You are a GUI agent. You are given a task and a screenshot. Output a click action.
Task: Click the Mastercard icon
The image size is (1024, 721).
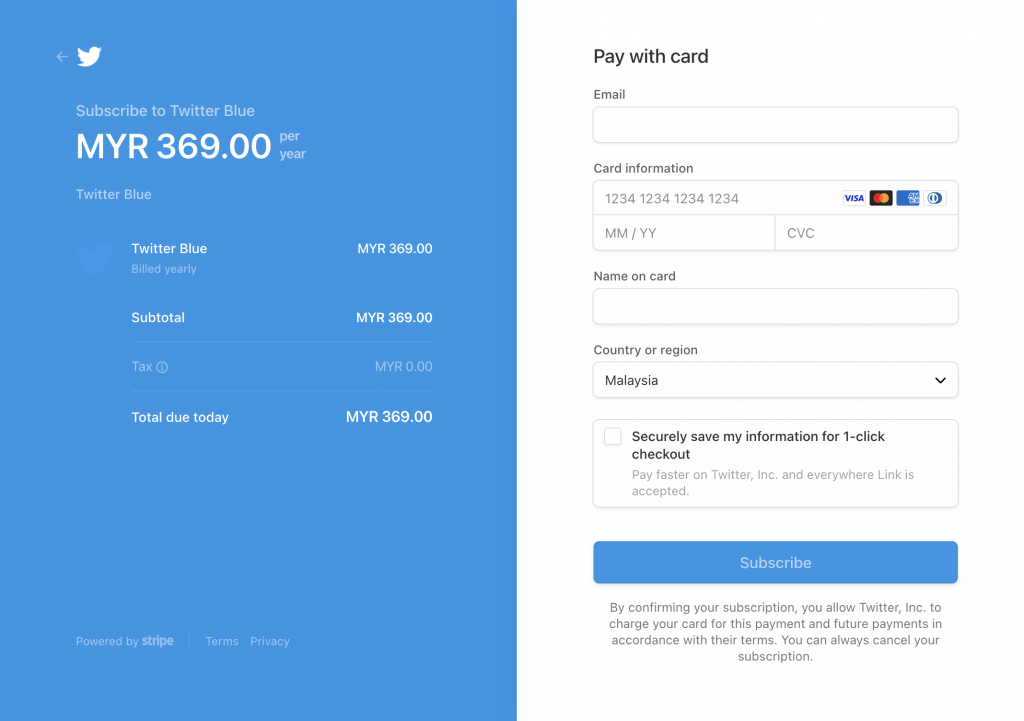(x=881, y=197)
